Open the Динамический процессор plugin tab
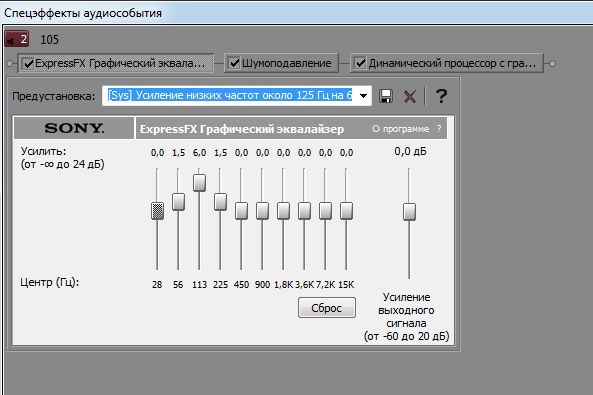The height and width of the screenshot is (395, 593). click(447, 63)
